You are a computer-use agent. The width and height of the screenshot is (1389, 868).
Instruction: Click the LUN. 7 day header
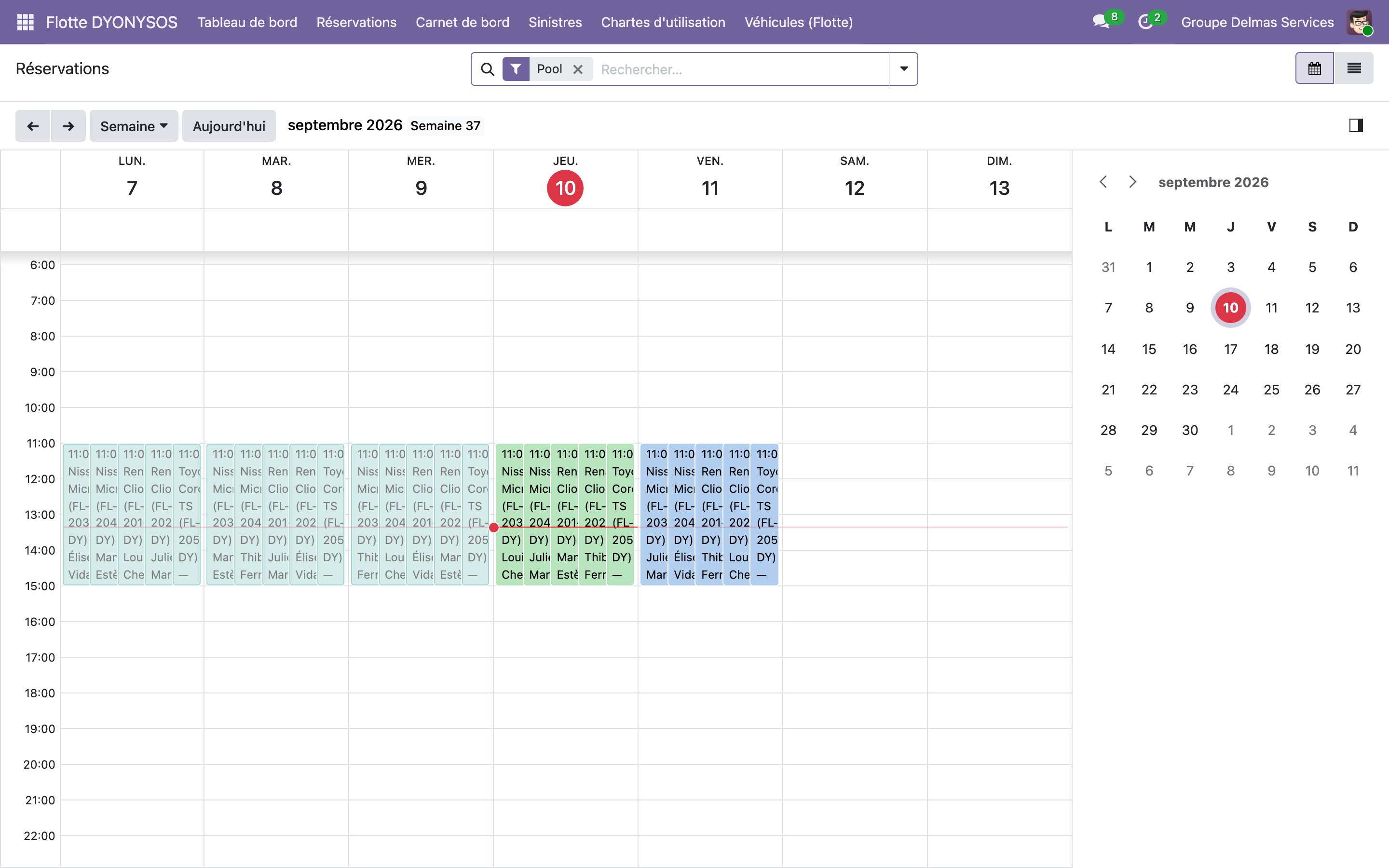(x=132, y=178)
